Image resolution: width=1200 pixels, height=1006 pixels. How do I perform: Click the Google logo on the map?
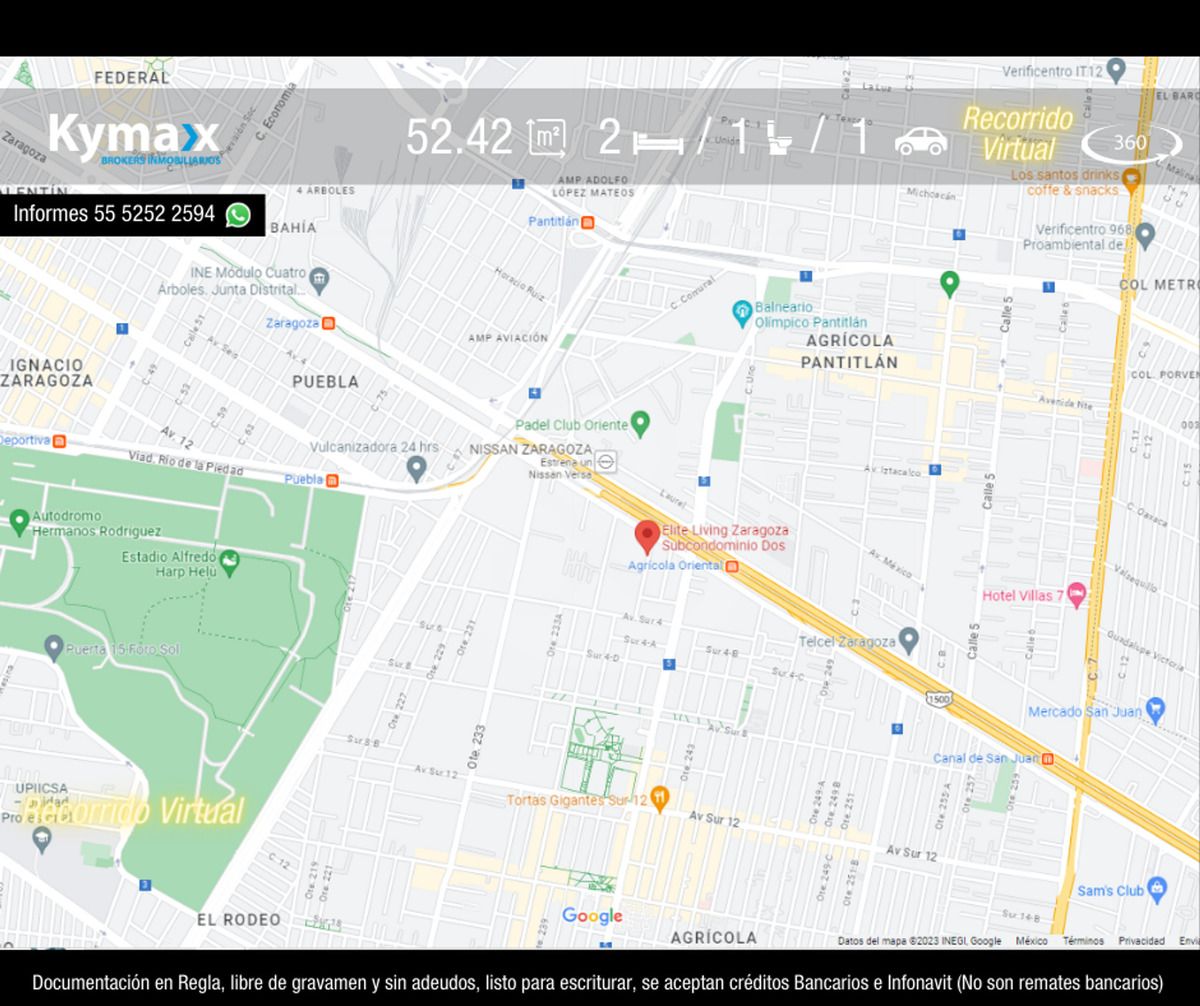point(592,916)
